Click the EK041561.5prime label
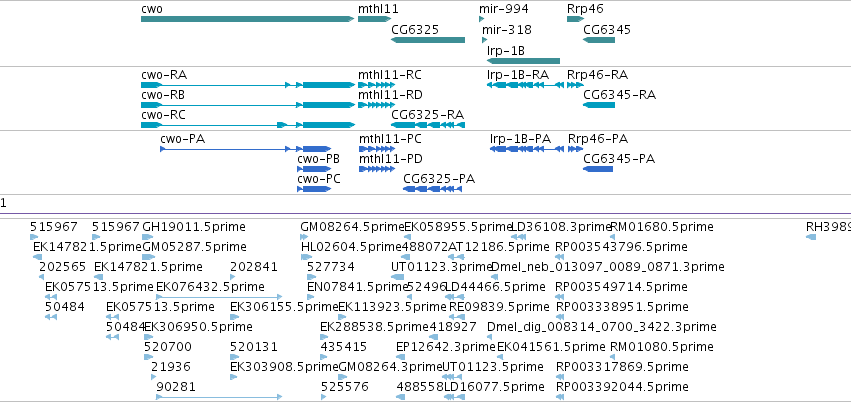The height and width of the screenshot is (402, 851). point(551,347)
